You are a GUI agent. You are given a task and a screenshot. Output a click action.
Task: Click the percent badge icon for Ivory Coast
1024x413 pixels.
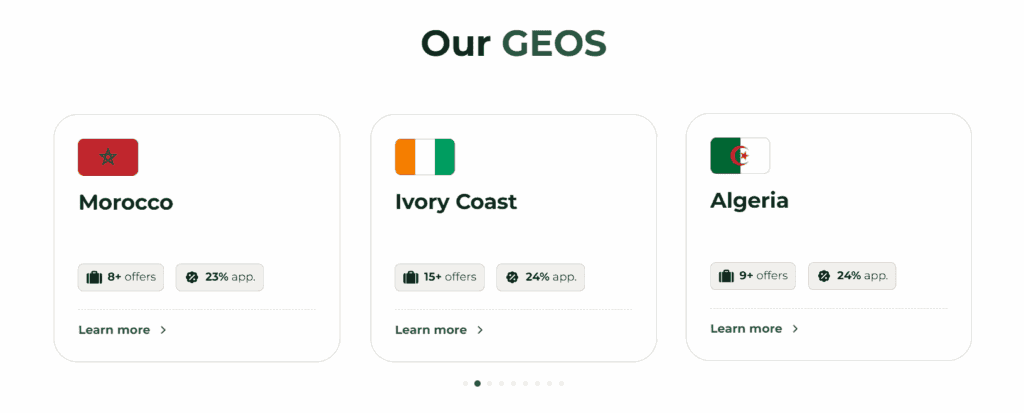point(512,277)
